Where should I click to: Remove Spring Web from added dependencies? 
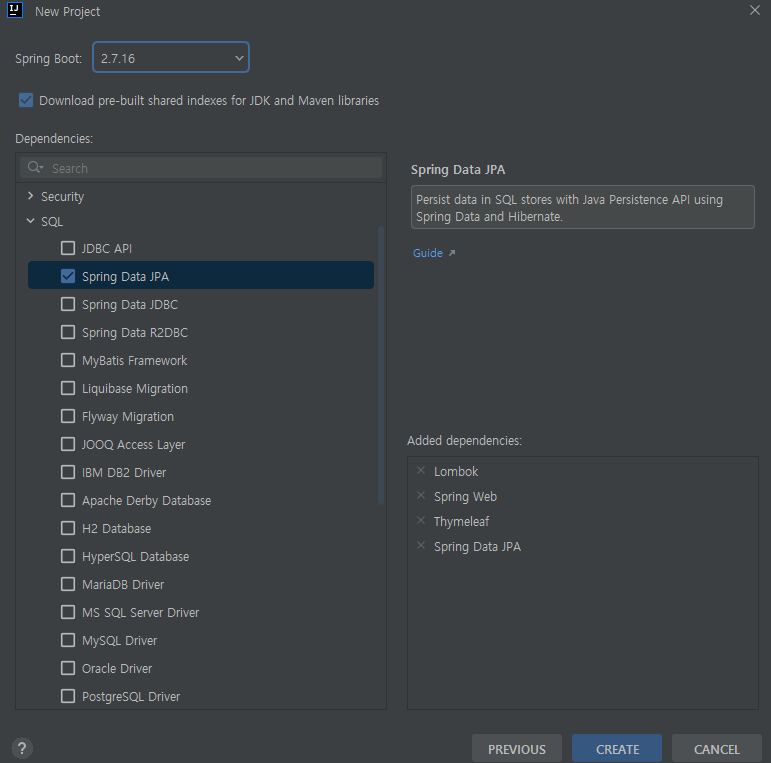point(421,496)
